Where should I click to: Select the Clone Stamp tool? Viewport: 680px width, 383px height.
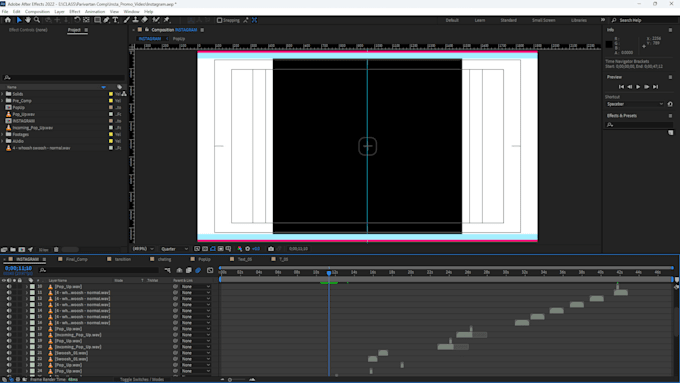135,20
